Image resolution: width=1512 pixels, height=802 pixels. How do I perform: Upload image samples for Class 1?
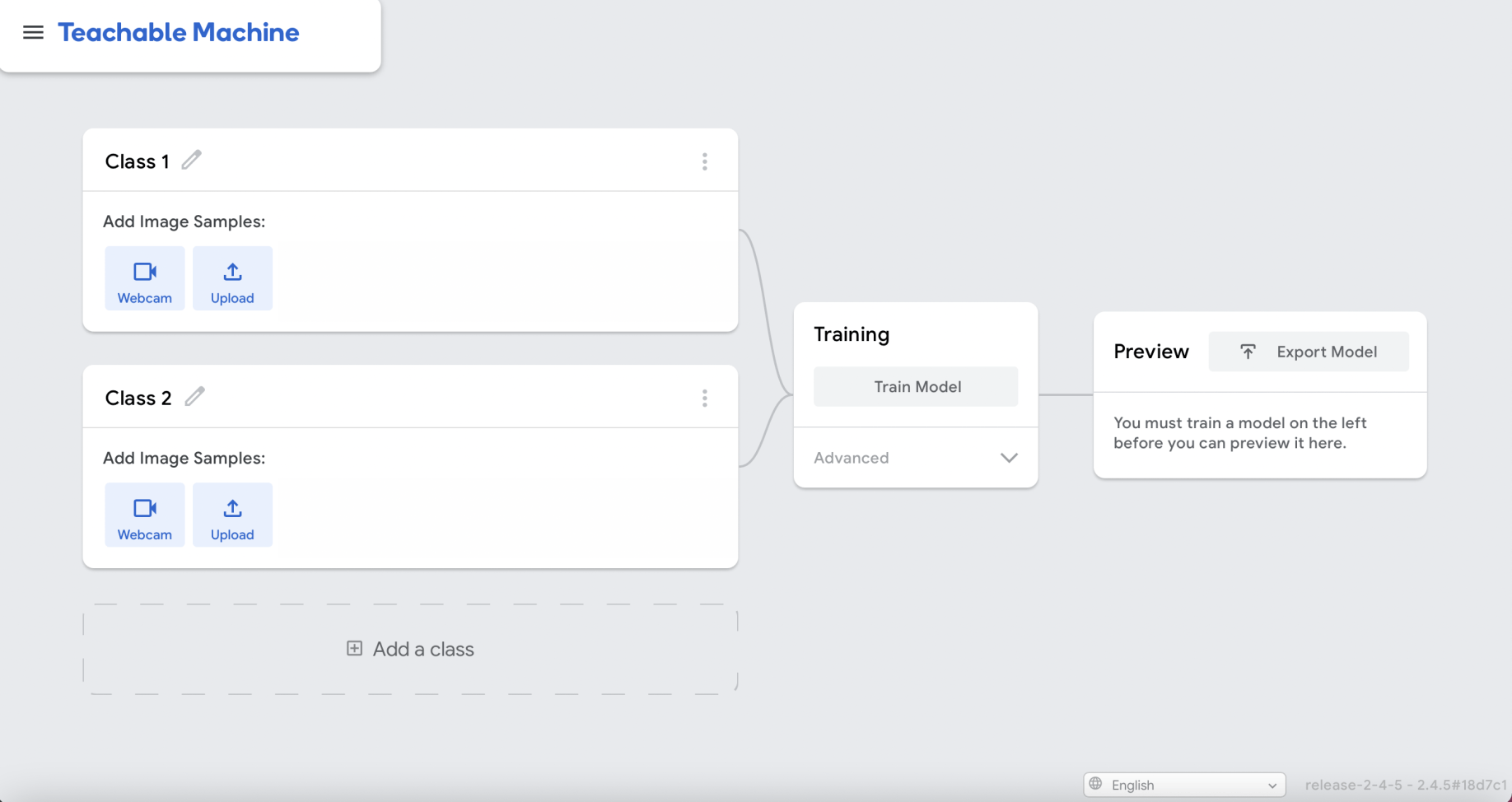coord(232,278)
